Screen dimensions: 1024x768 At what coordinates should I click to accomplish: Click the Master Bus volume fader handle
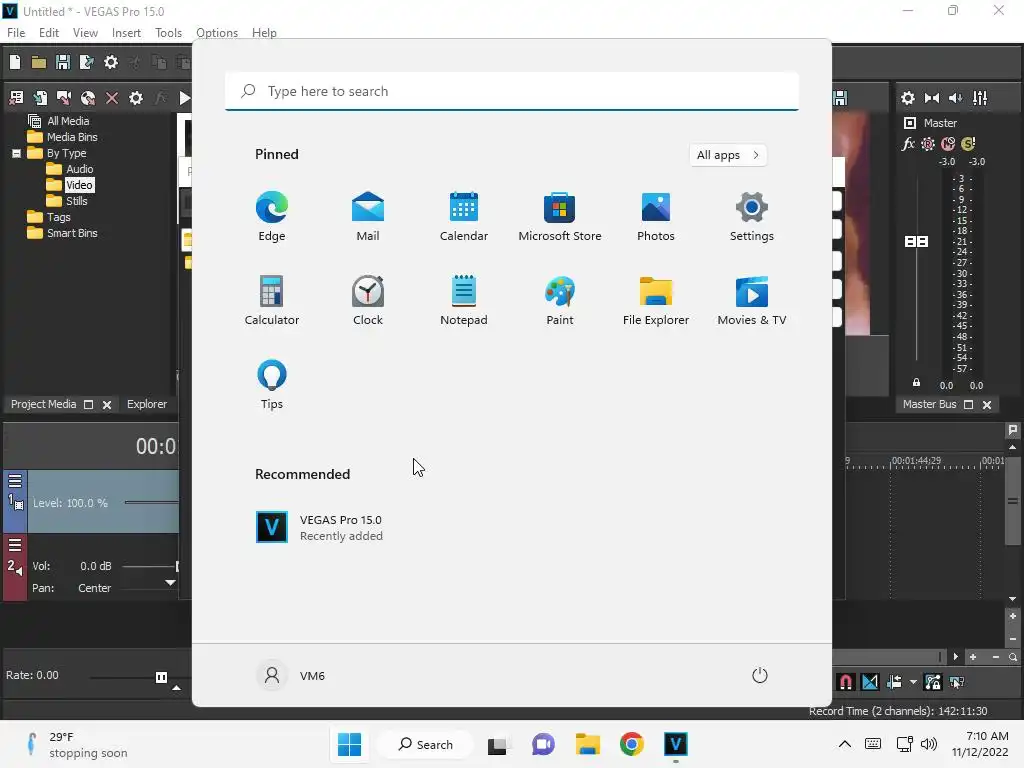916,242
